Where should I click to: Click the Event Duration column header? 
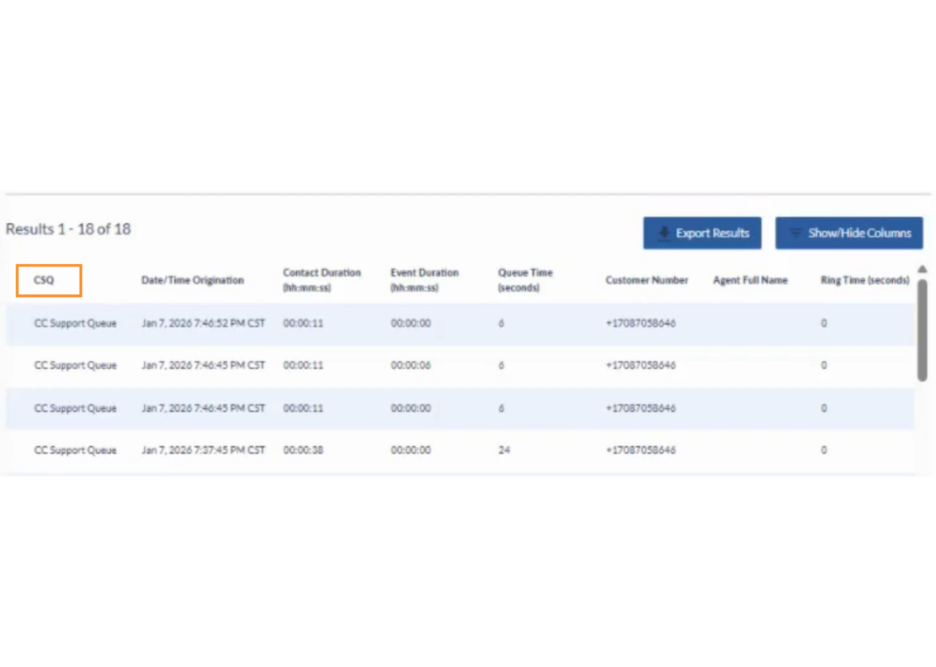pos(424,280)
